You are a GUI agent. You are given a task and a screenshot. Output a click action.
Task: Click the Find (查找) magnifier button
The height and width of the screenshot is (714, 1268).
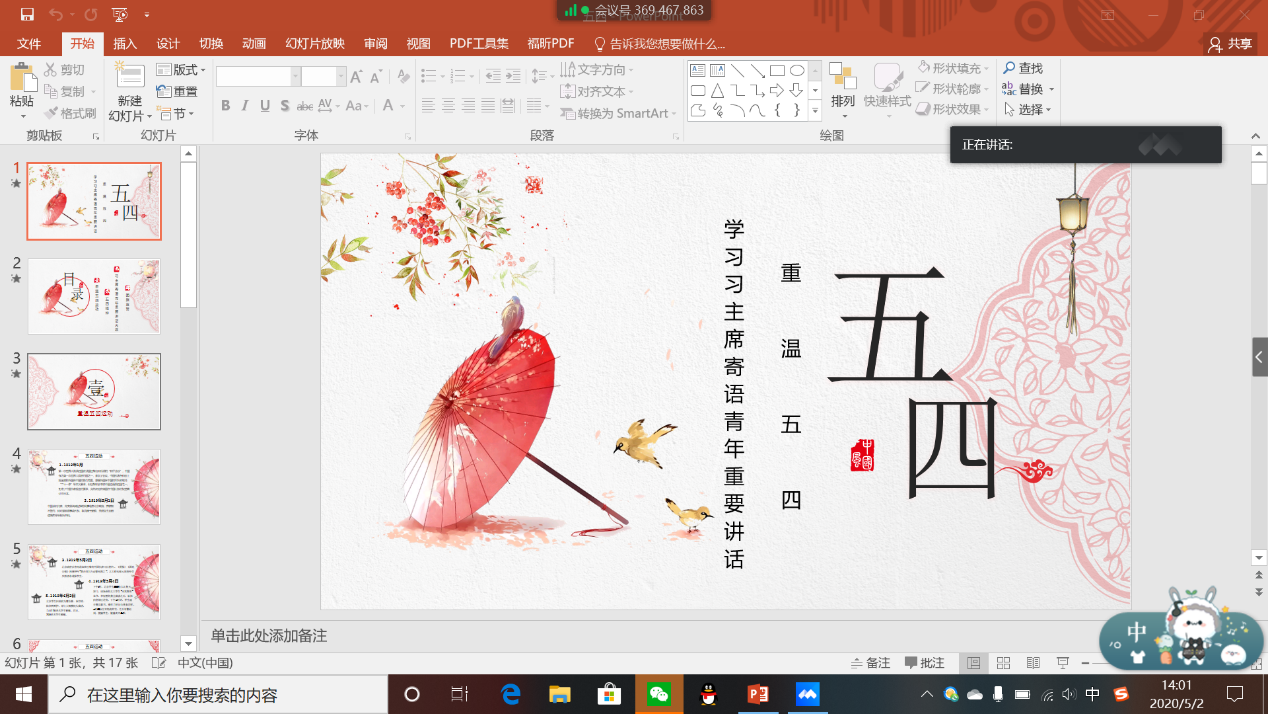(1023, 68)
